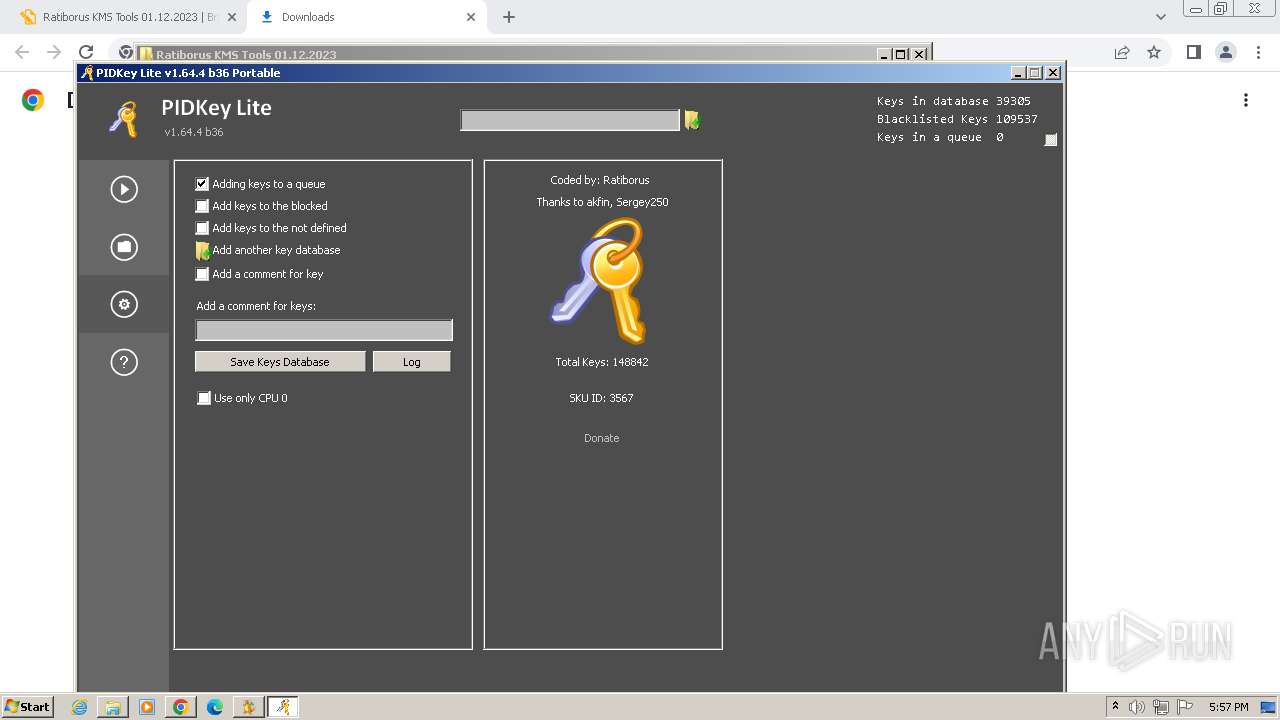This screenshot has height=720, width=1280.
Task: Click Keys in database 39305 text
Action: 954,101
